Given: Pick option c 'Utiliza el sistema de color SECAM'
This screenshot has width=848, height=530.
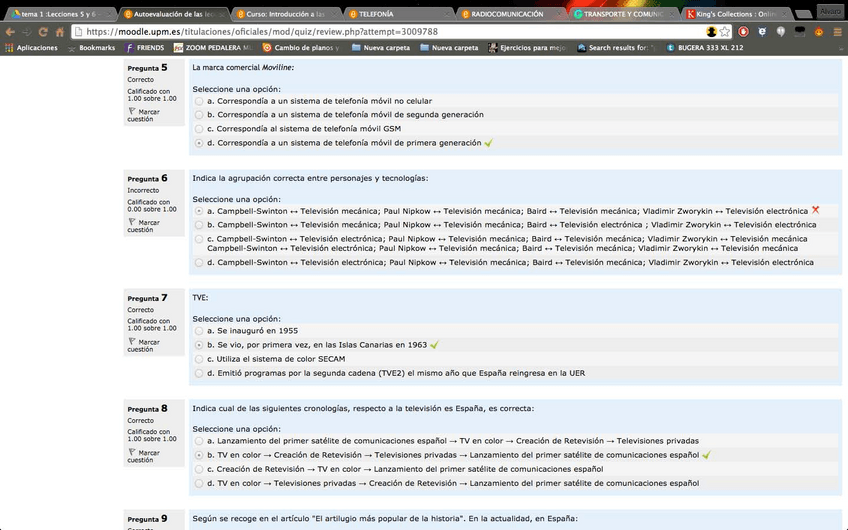Looking at the screenshot, I should (199, 359).
